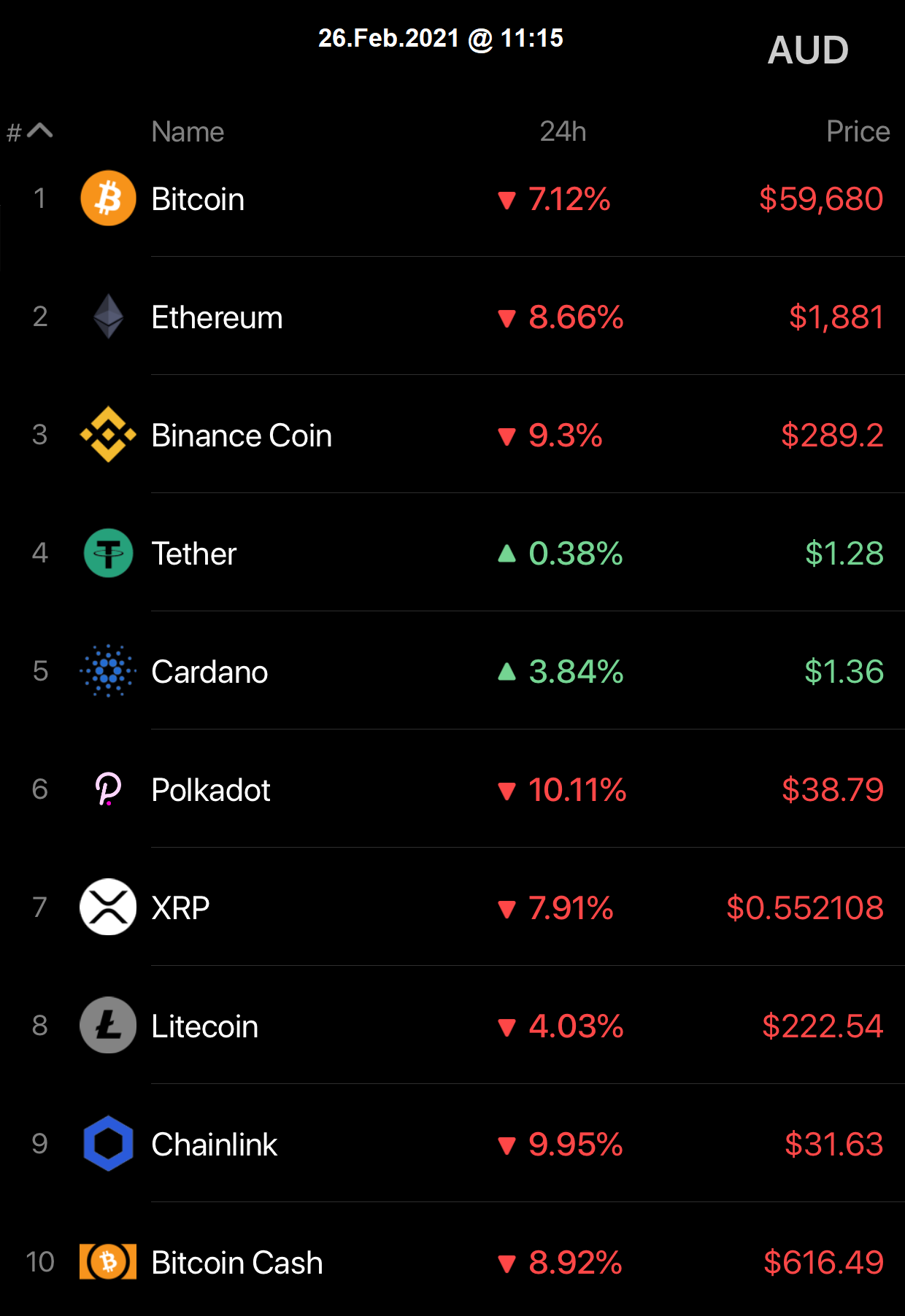Open the AUD currency selector

[x=808, y=50]
